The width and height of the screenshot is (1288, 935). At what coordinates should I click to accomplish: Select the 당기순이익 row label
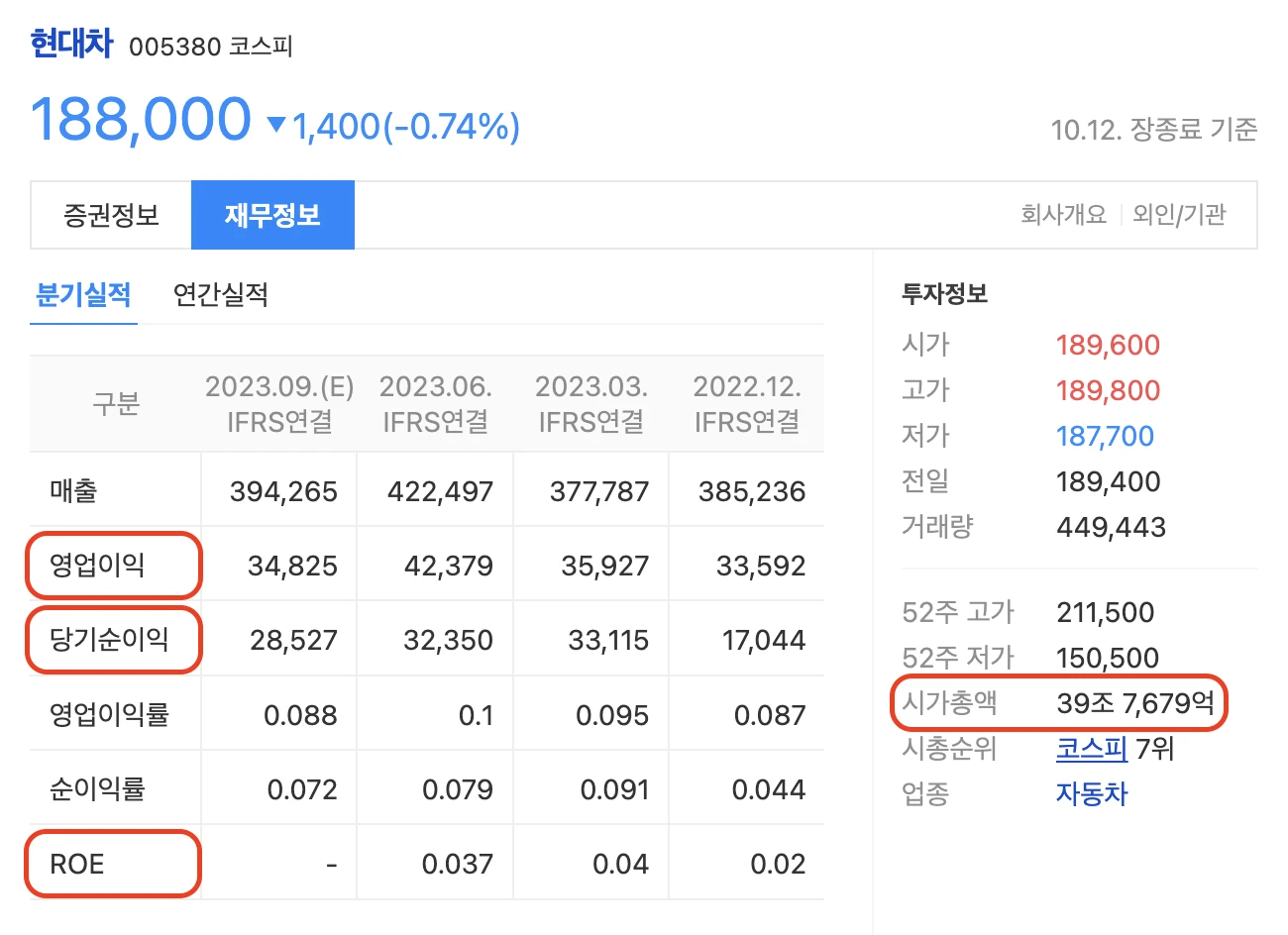111,640
